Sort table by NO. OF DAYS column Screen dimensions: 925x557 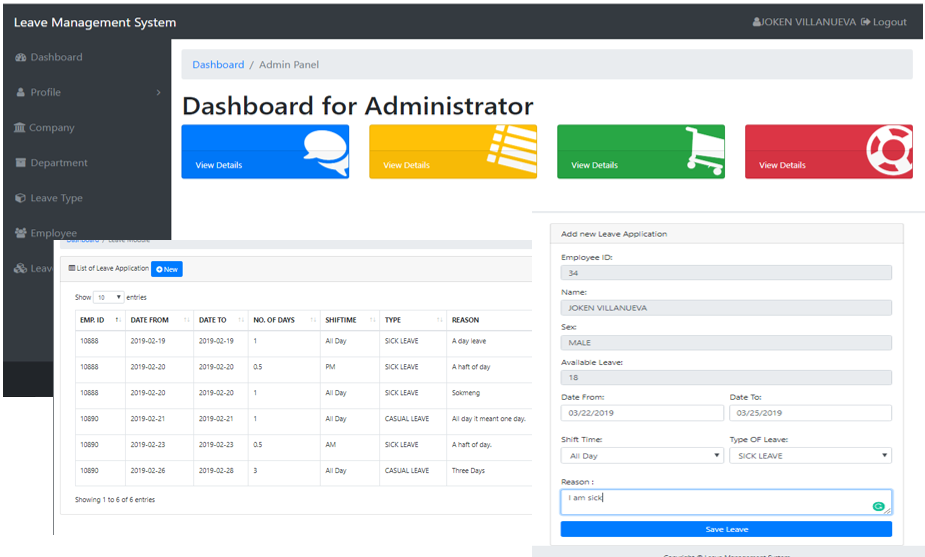tap(284, 320)
